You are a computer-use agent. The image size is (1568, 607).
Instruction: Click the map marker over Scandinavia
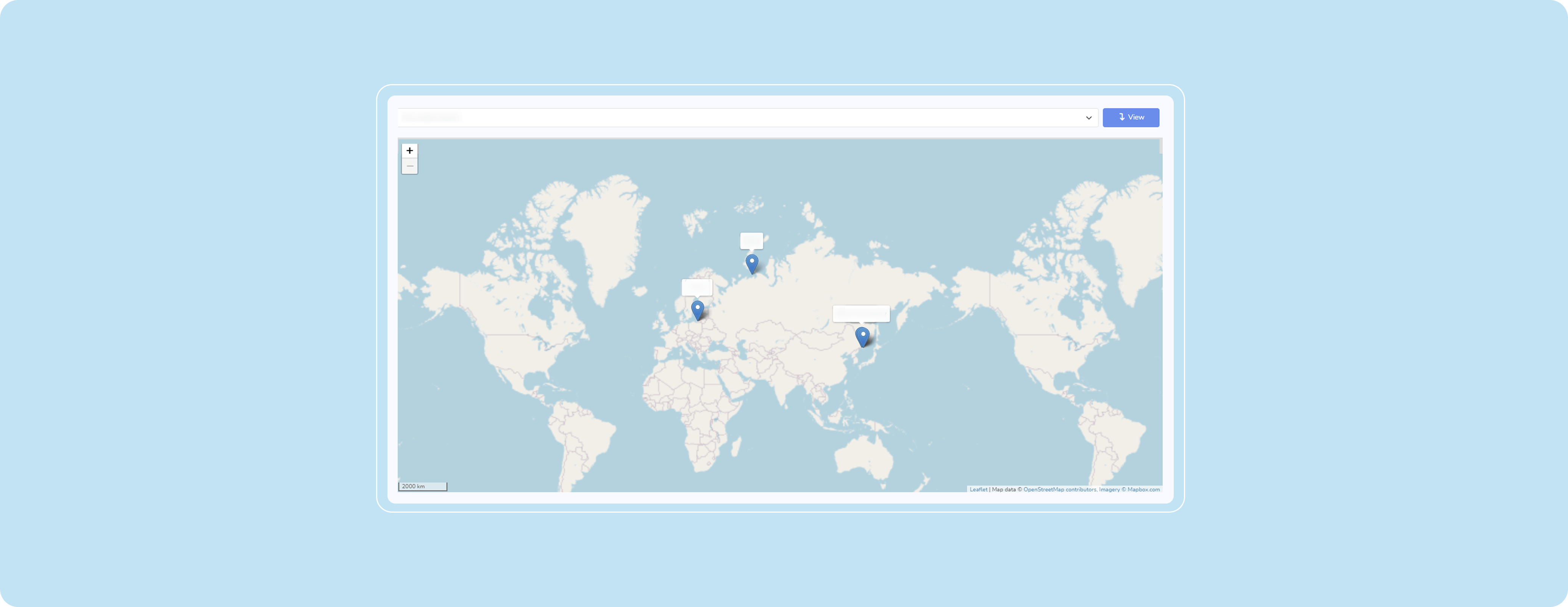tap(698, 309)
